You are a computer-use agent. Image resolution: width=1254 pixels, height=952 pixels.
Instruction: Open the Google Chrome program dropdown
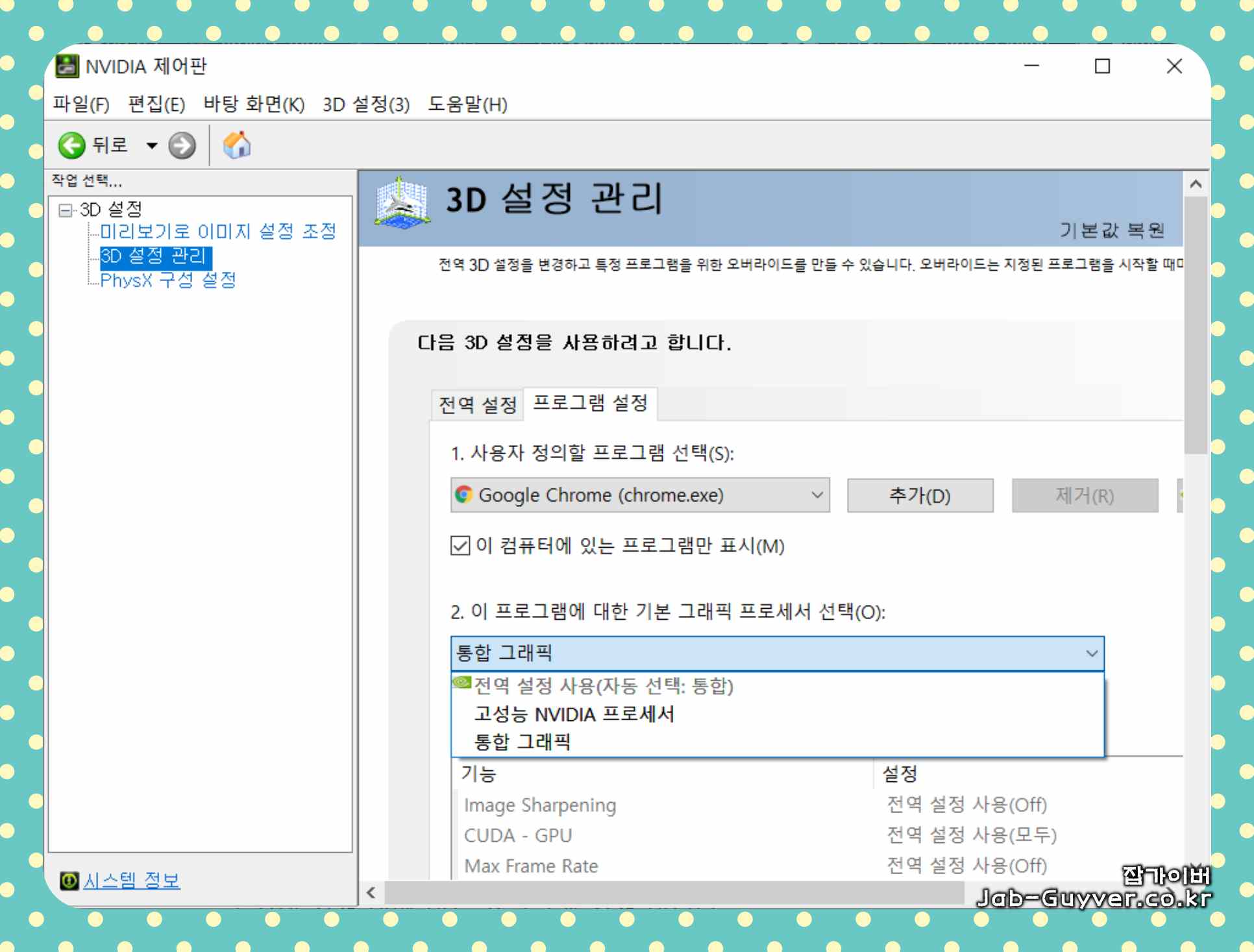coord(817,495)
